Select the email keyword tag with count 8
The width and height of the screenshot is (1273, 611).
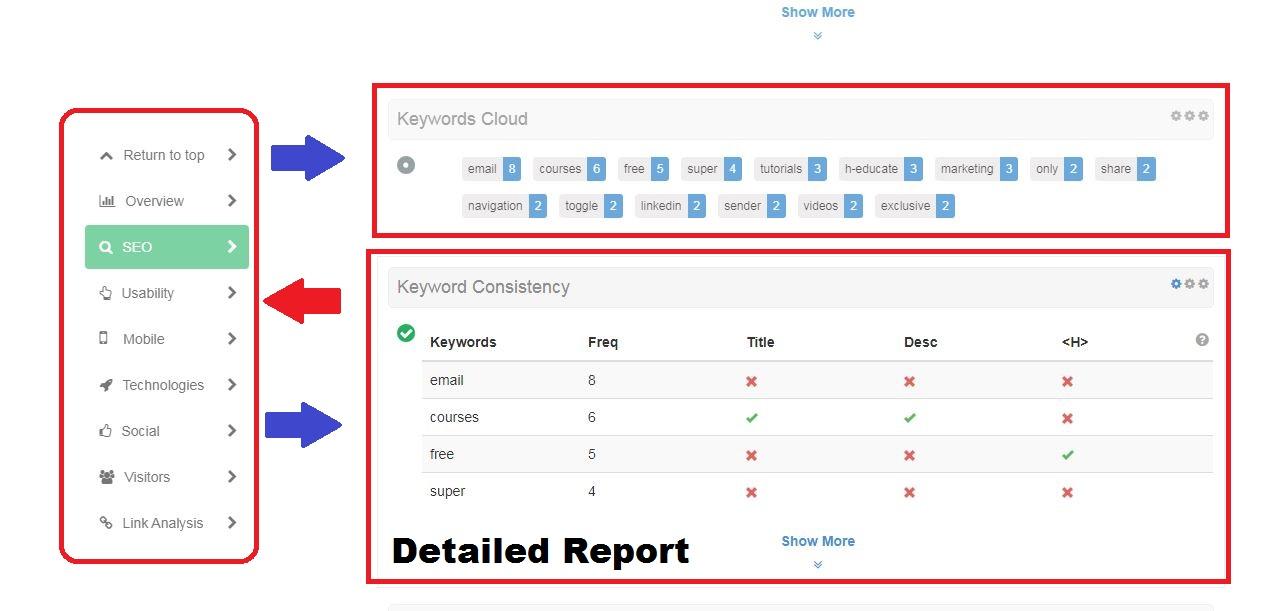click(x=490, y=168)
